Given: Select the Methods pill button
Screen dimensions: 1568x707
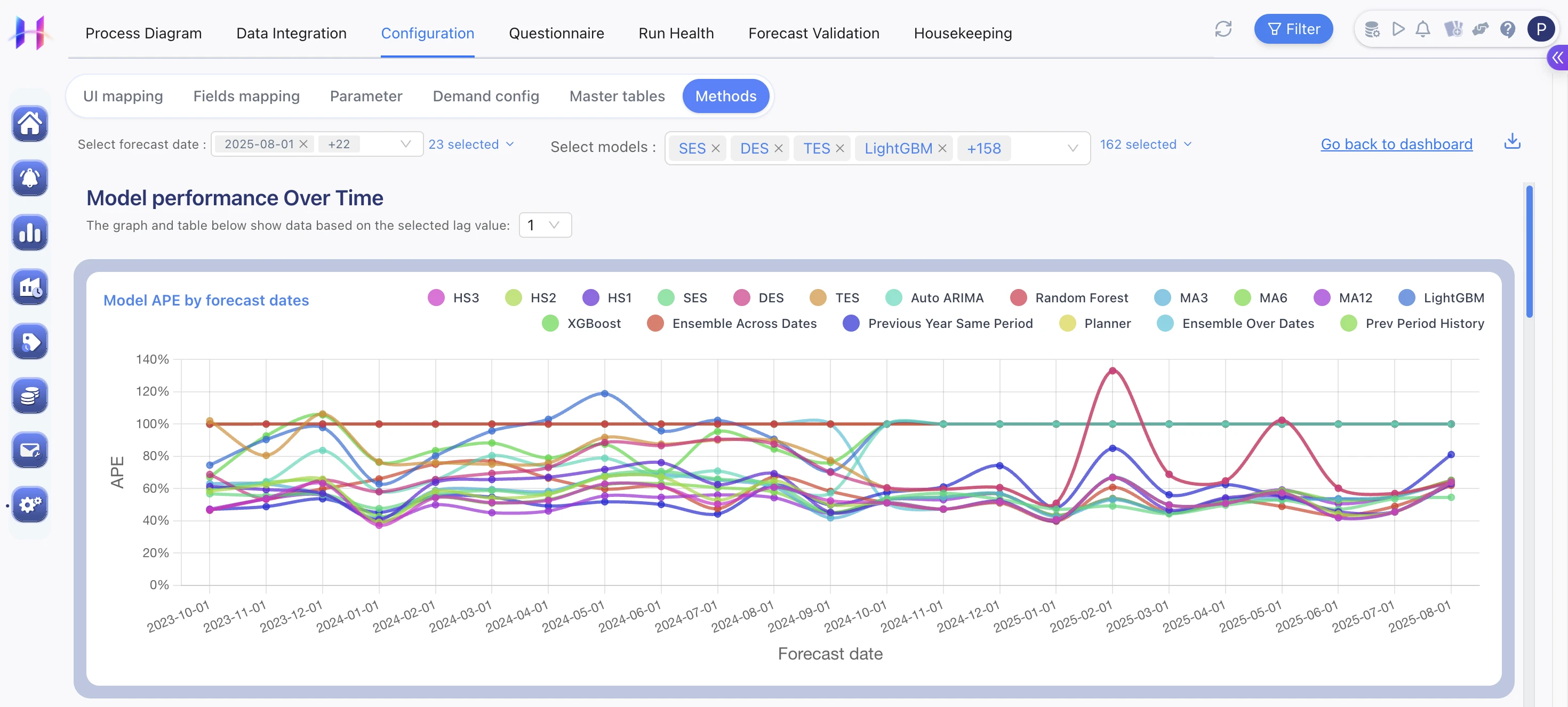Looking at the screenshot, I should (725, 96).
